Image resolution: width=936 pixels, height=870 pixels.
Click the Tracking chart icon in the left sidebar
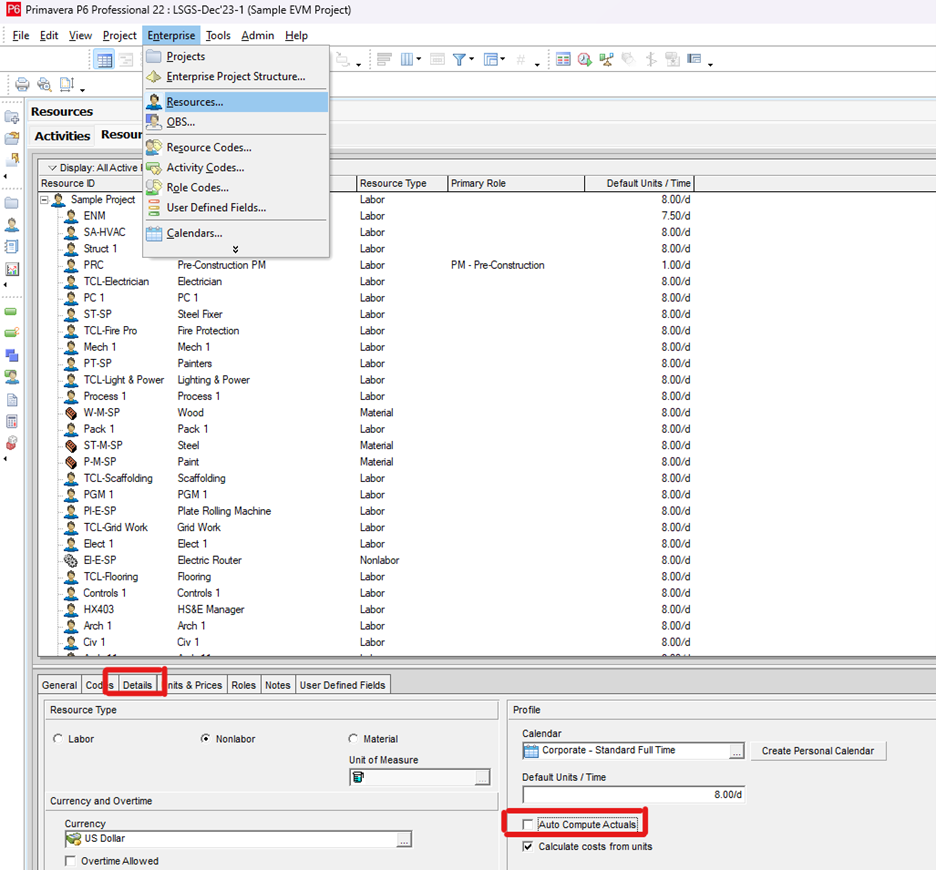[x=12, y=269]
